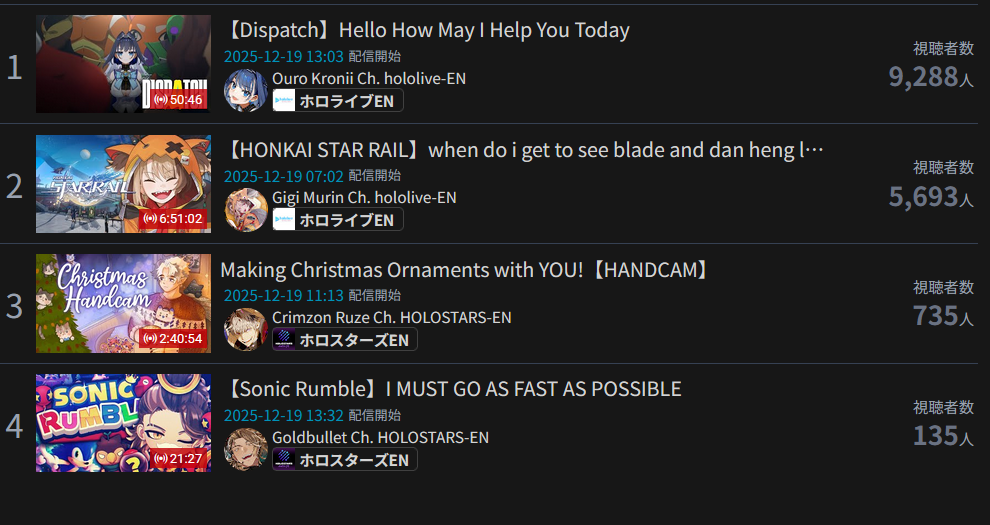Click hololive logo icon beside Ouro Kronii's ホロライブEN tag
The image size is (990, 525).
click(x=284, y=100)
